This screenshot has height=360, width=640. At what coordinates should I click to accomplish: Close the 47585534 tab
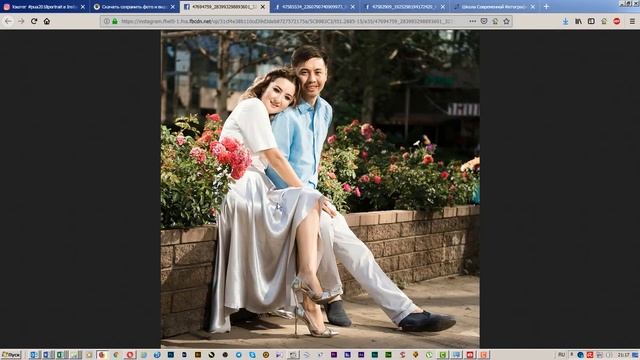(x=353, y=7)
